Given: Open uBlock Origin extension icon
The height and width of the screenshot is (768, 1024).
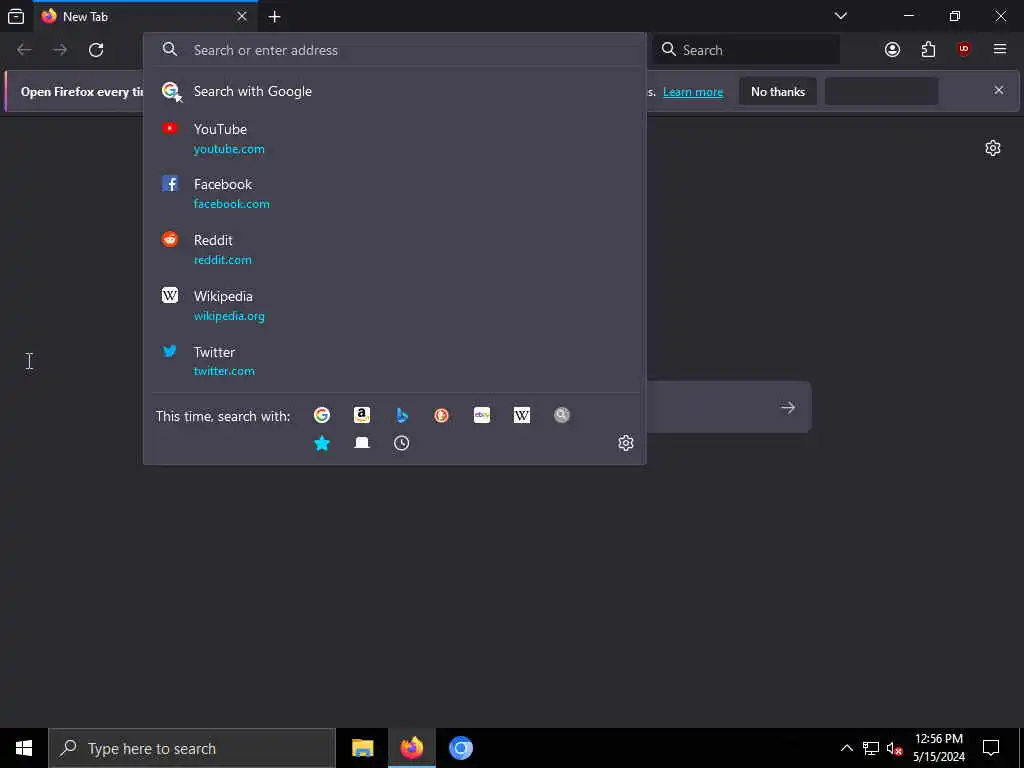Looking at the screenshot, I should [964, 50].
